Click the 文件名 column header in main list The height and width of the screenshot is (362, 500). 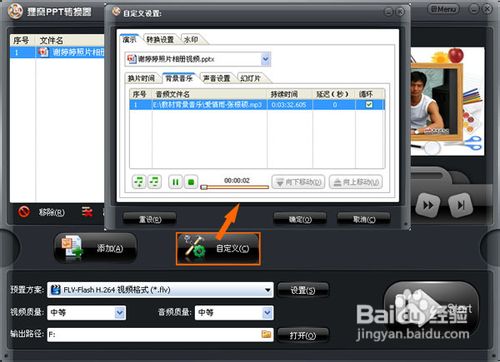click(70, 41)
